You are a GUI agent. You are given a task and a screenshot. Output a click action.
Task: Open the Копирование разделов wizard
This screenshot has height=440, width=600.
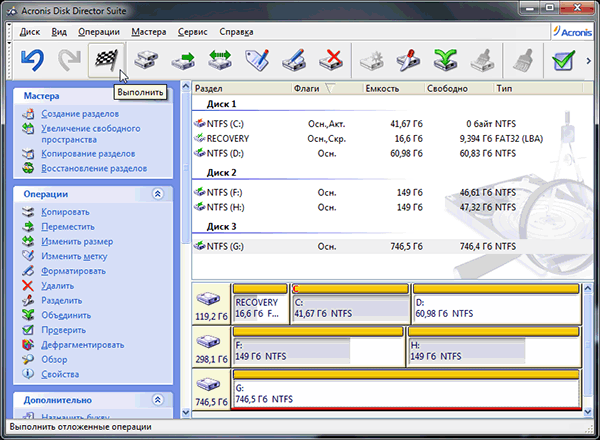click(88, 154)
